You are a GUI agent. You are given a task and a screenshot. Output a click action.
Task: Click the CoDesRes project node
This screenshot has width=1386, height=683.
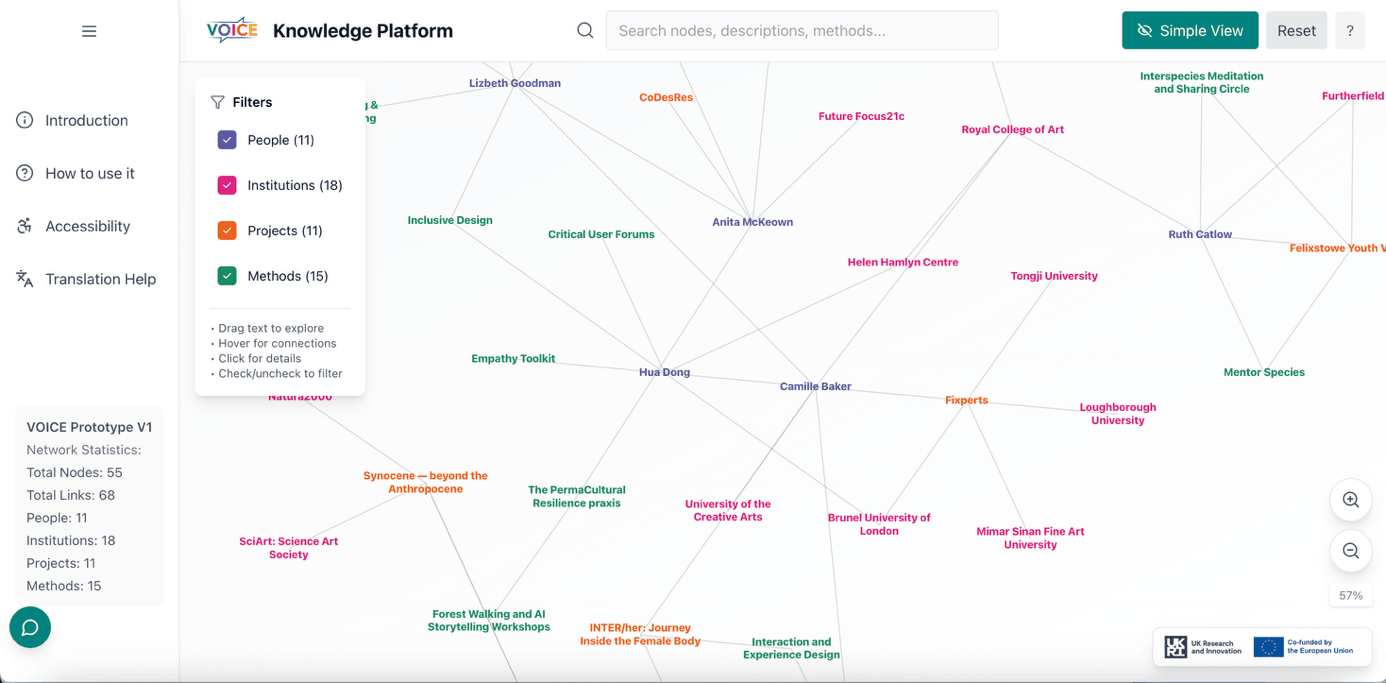click(x=666, y=97)
